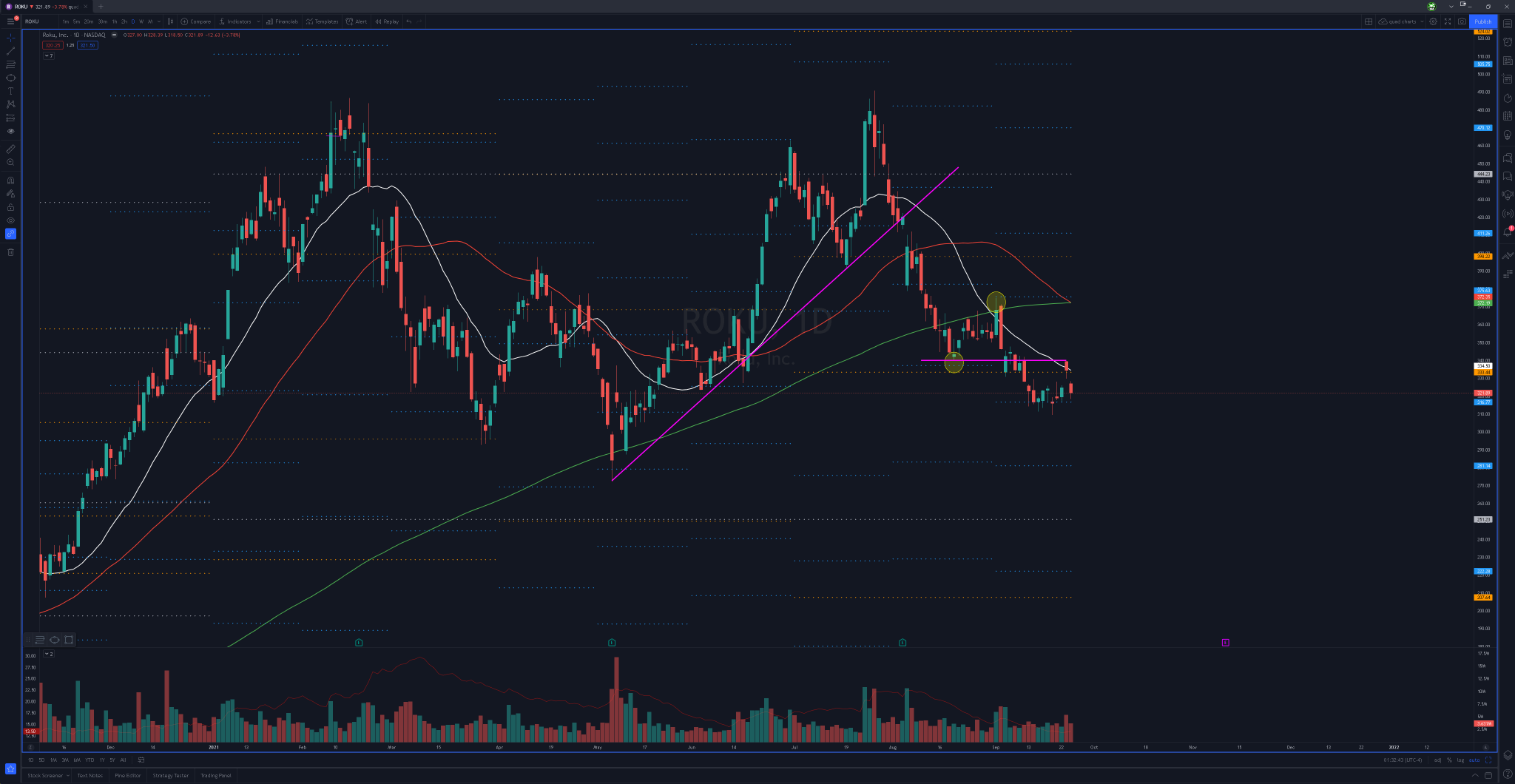This screenshot has height=784, width=1515.
Task: Enable magnet mode for drawings
Action: [10, 180]
